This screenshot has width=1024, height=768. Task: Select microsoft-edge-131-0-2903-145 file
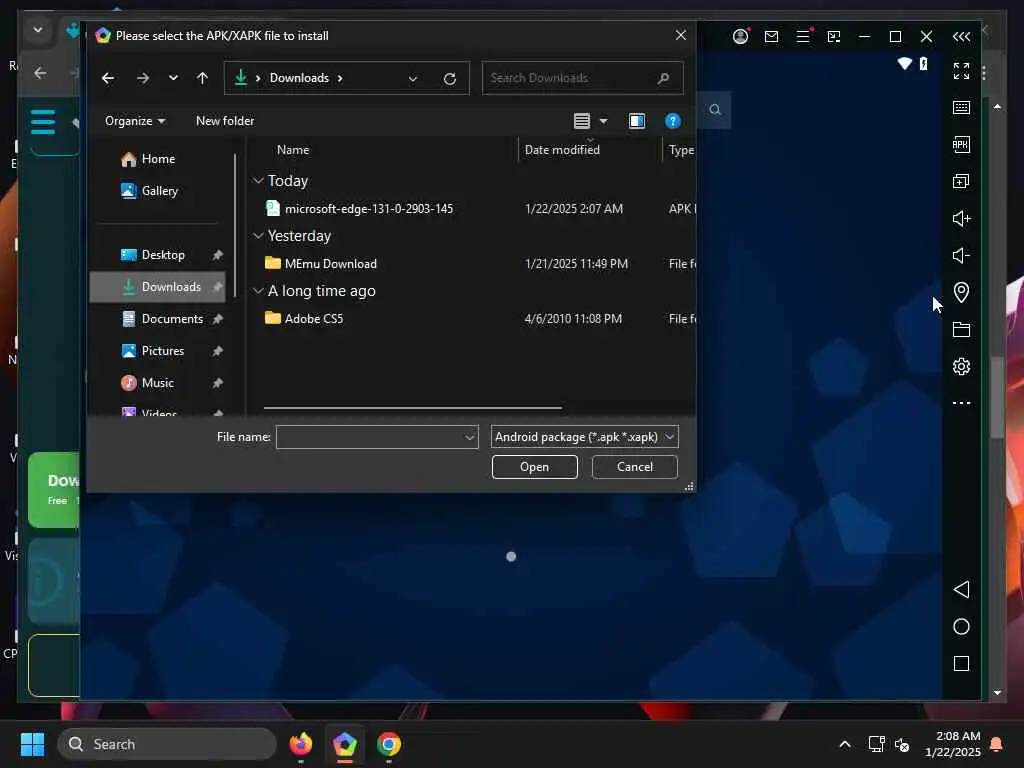click(369, 208)
